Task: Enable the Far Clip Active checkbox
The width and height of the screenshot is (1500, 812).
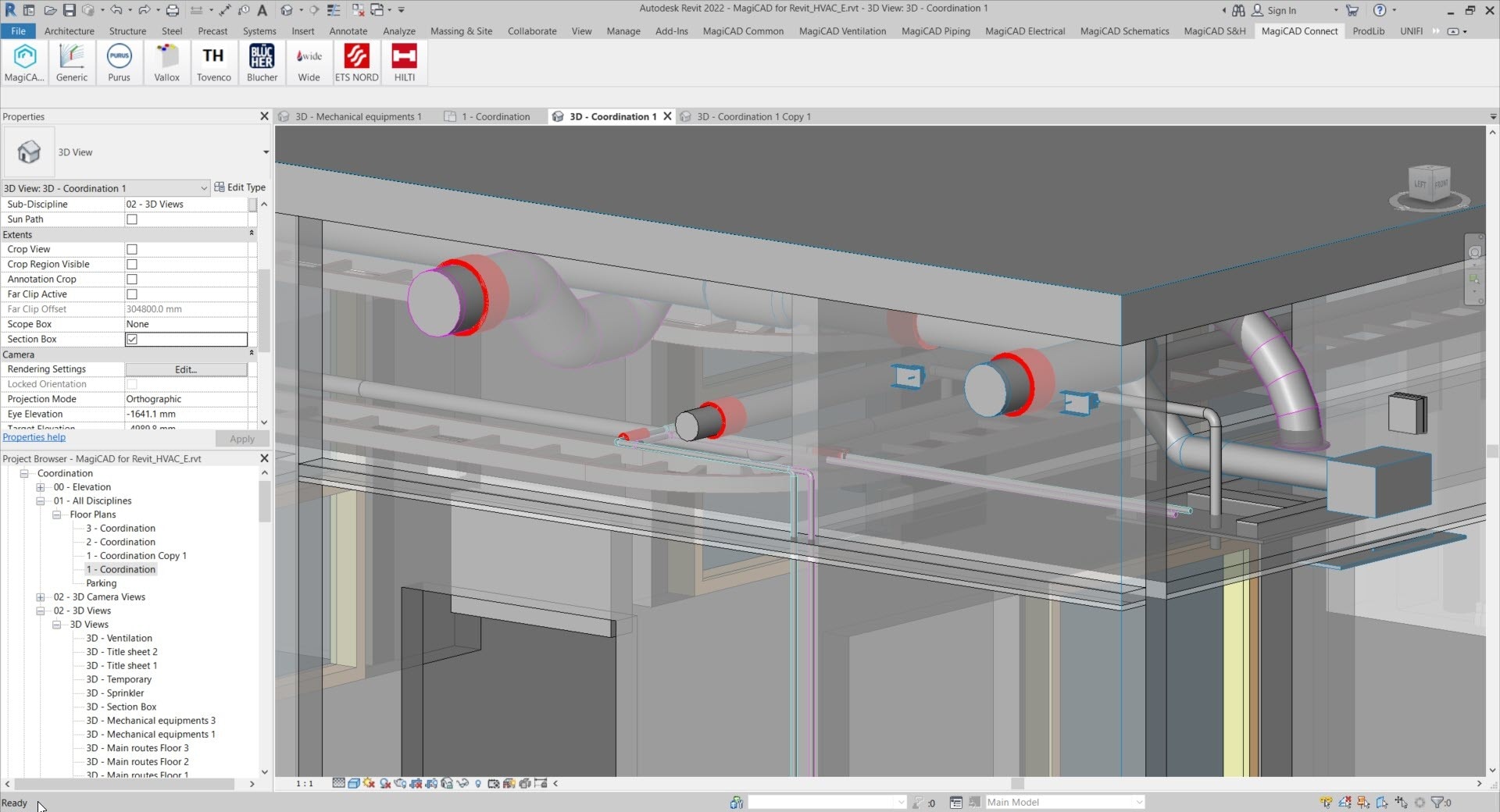Action: (x=131, y=294)
